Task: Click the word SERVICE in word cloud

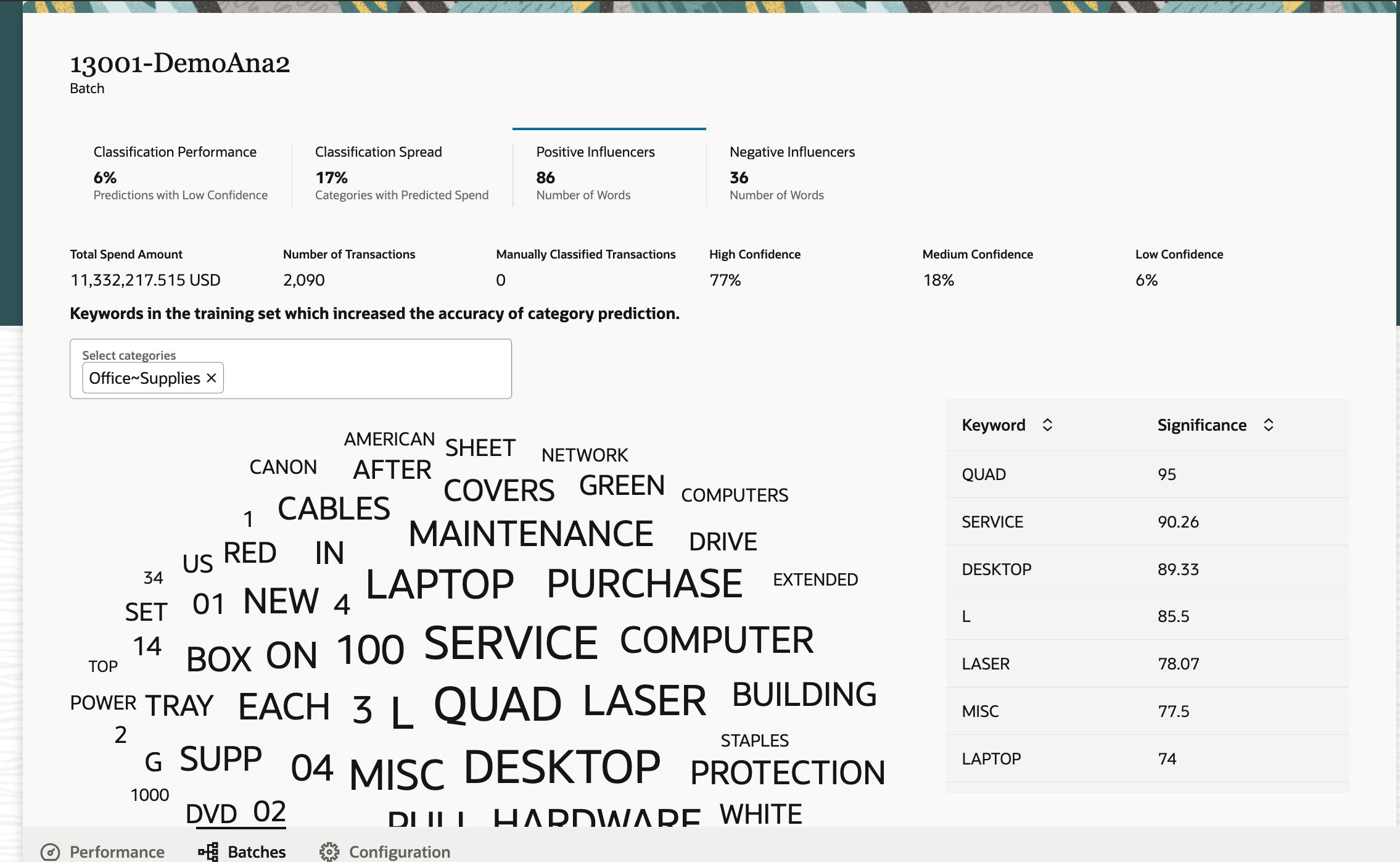Action: tap(511, 643)
